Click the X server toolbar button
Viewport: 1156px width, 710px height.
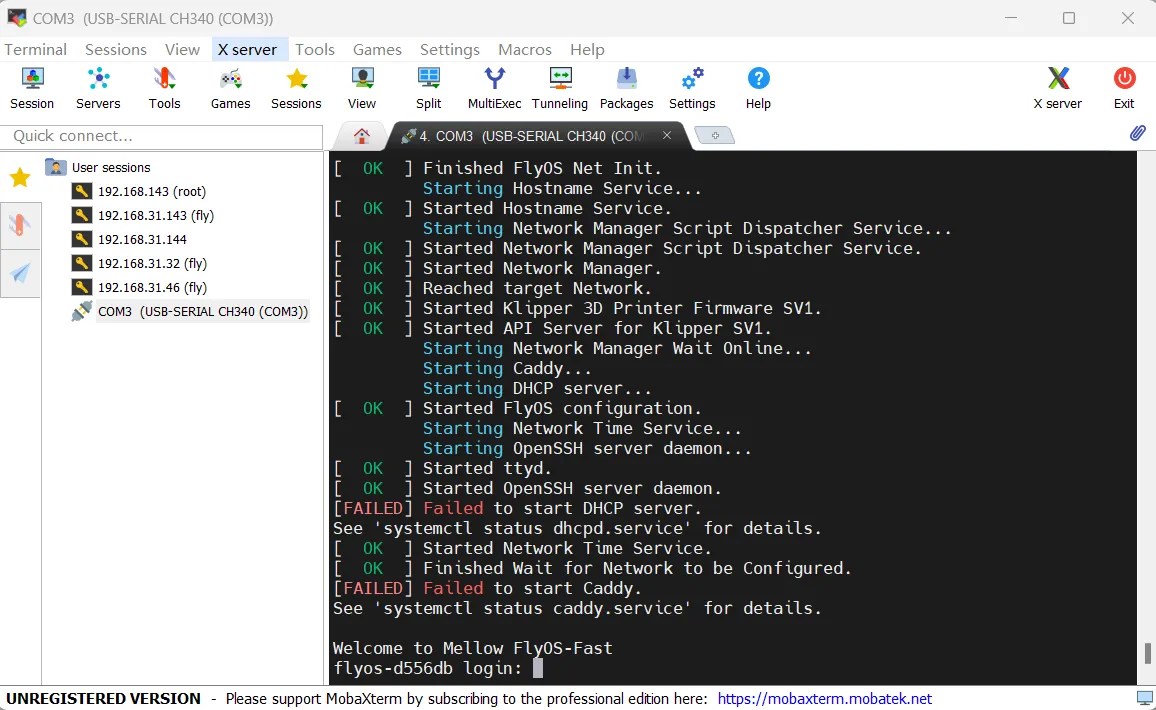[1057, 88]
